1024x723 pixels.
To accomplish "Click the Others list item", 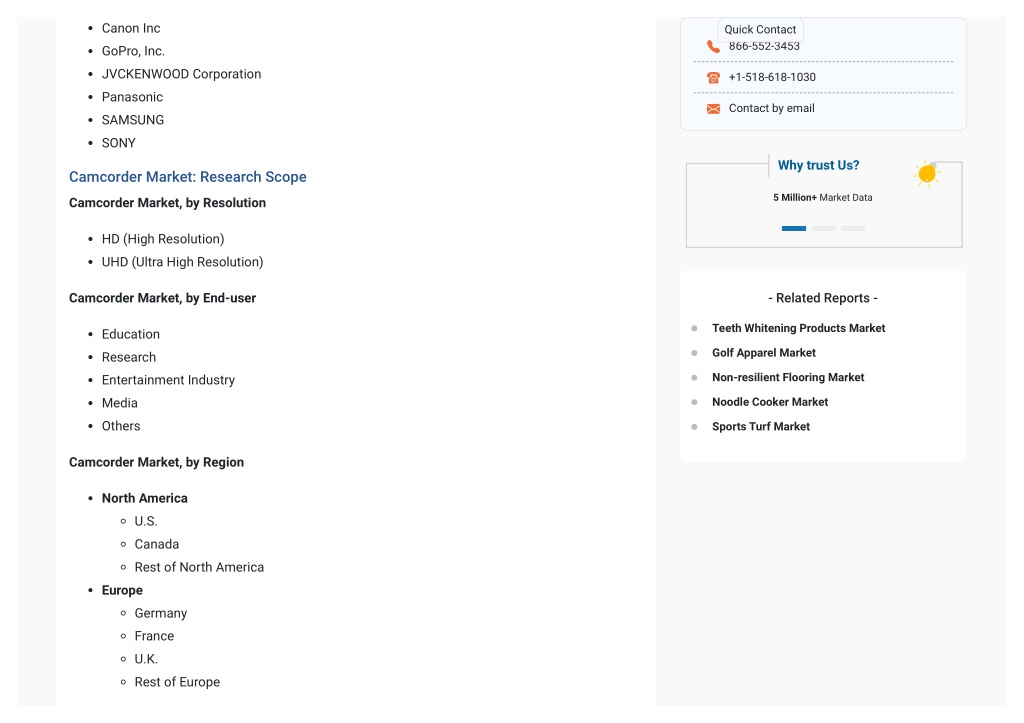I will (x=121, y=426).
